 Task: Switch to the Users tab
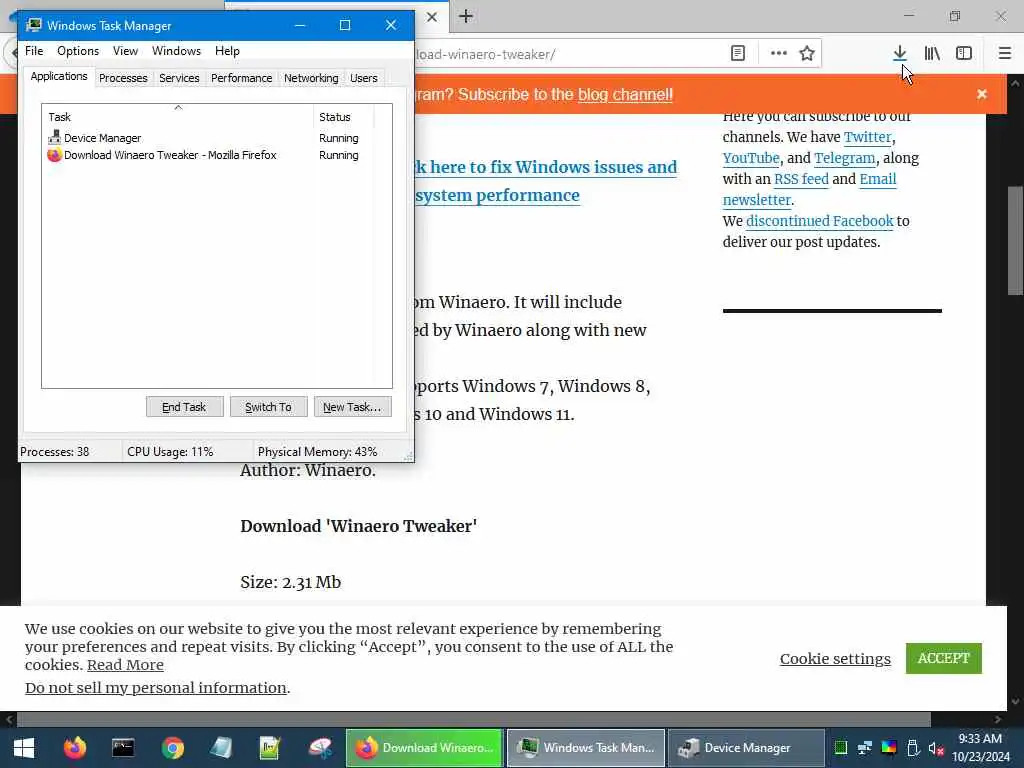364,78
